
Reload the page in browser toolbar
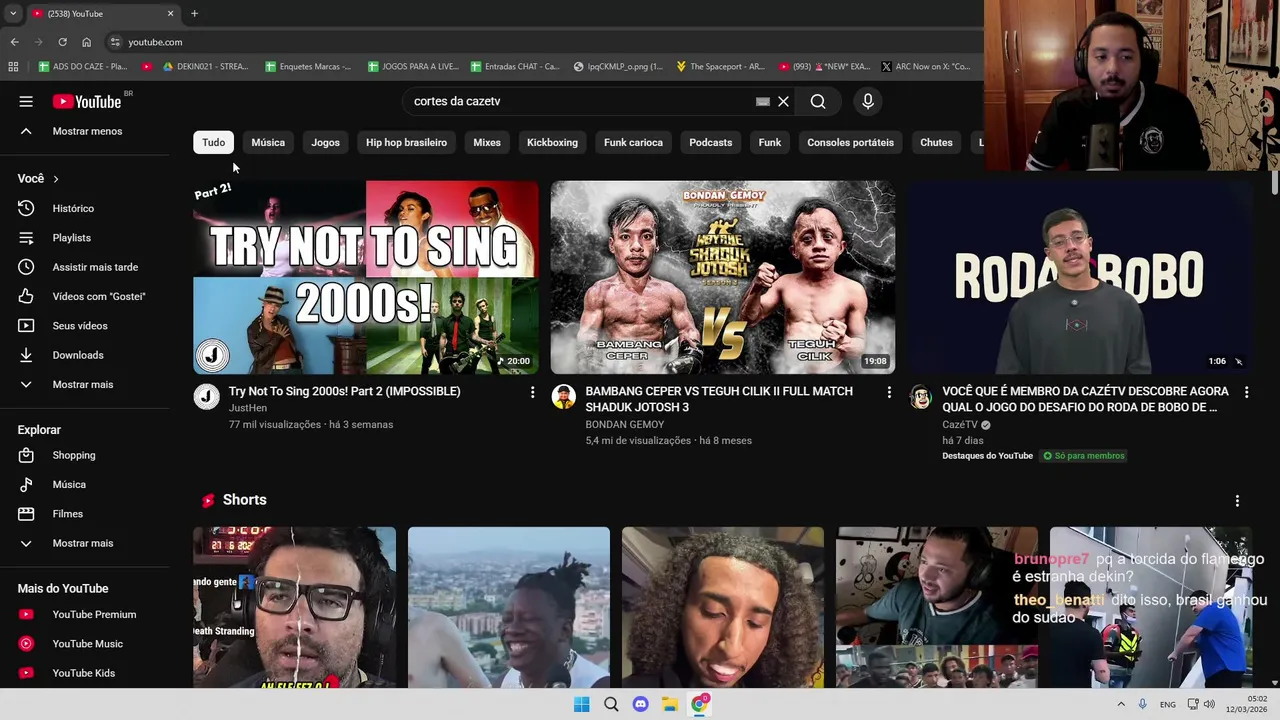[x=62, y=42]
